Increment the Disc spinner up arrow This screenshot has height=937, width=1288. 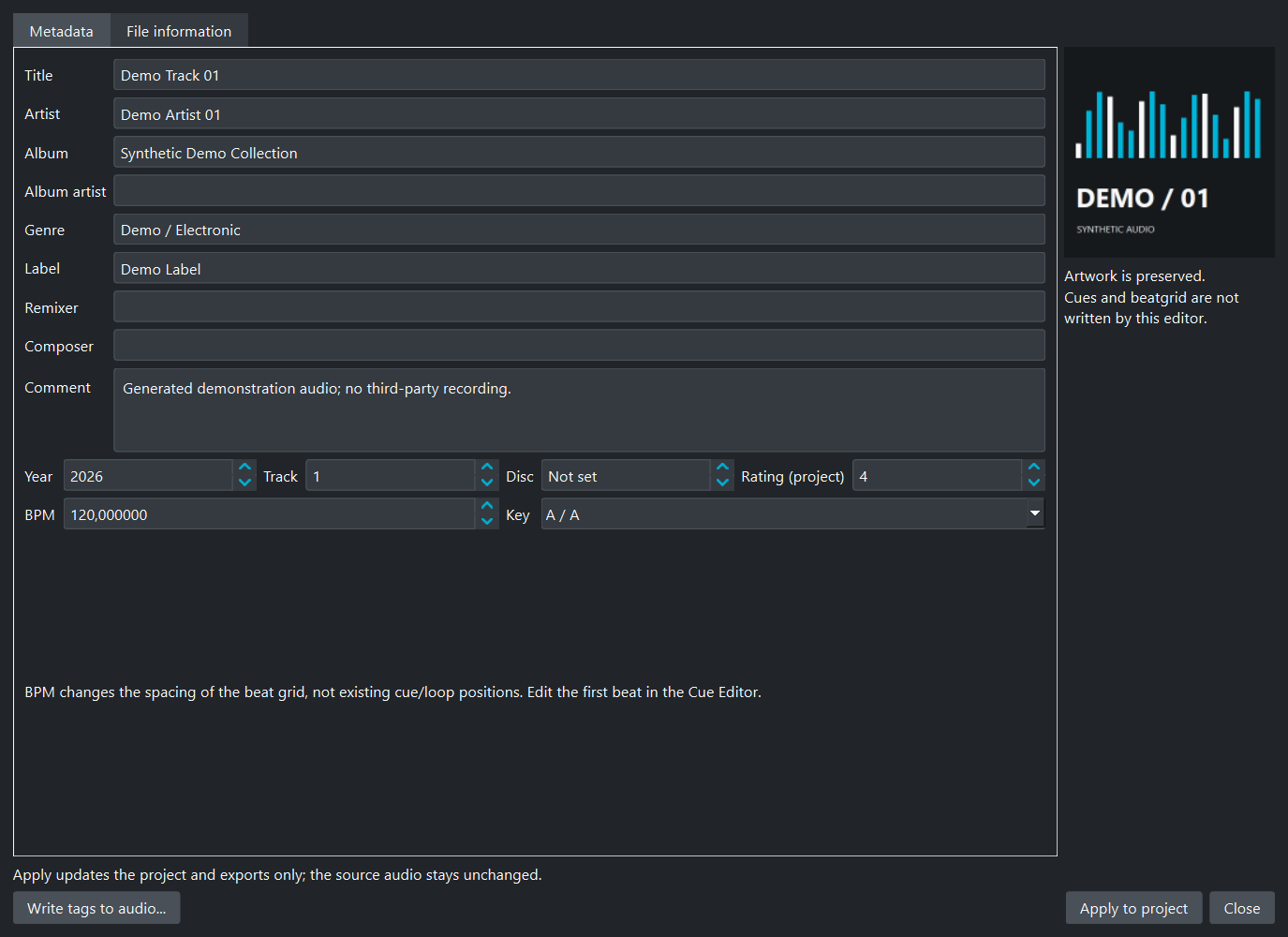coord(722,468)
